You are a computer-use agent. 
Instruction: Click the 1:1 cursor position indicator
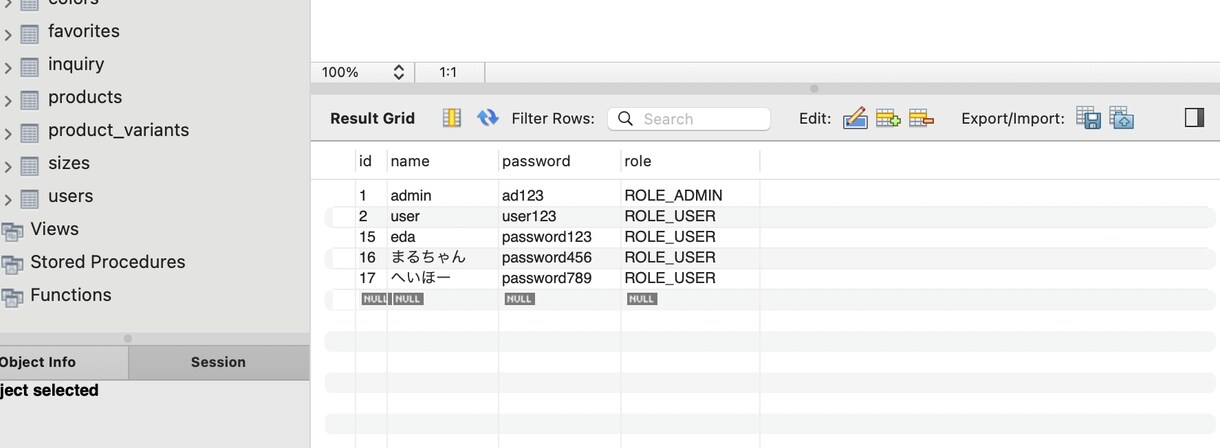coord(448,72)
